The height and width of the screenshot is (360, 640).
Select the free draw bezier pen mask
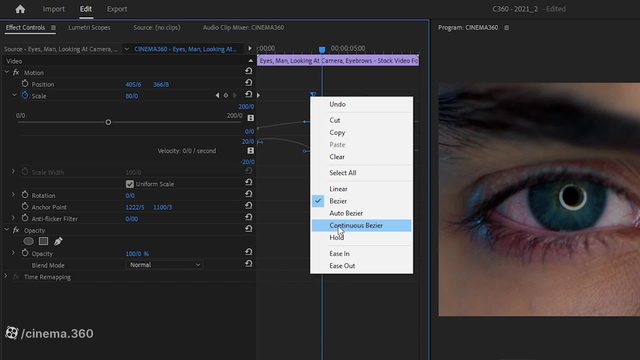[58, 241]
